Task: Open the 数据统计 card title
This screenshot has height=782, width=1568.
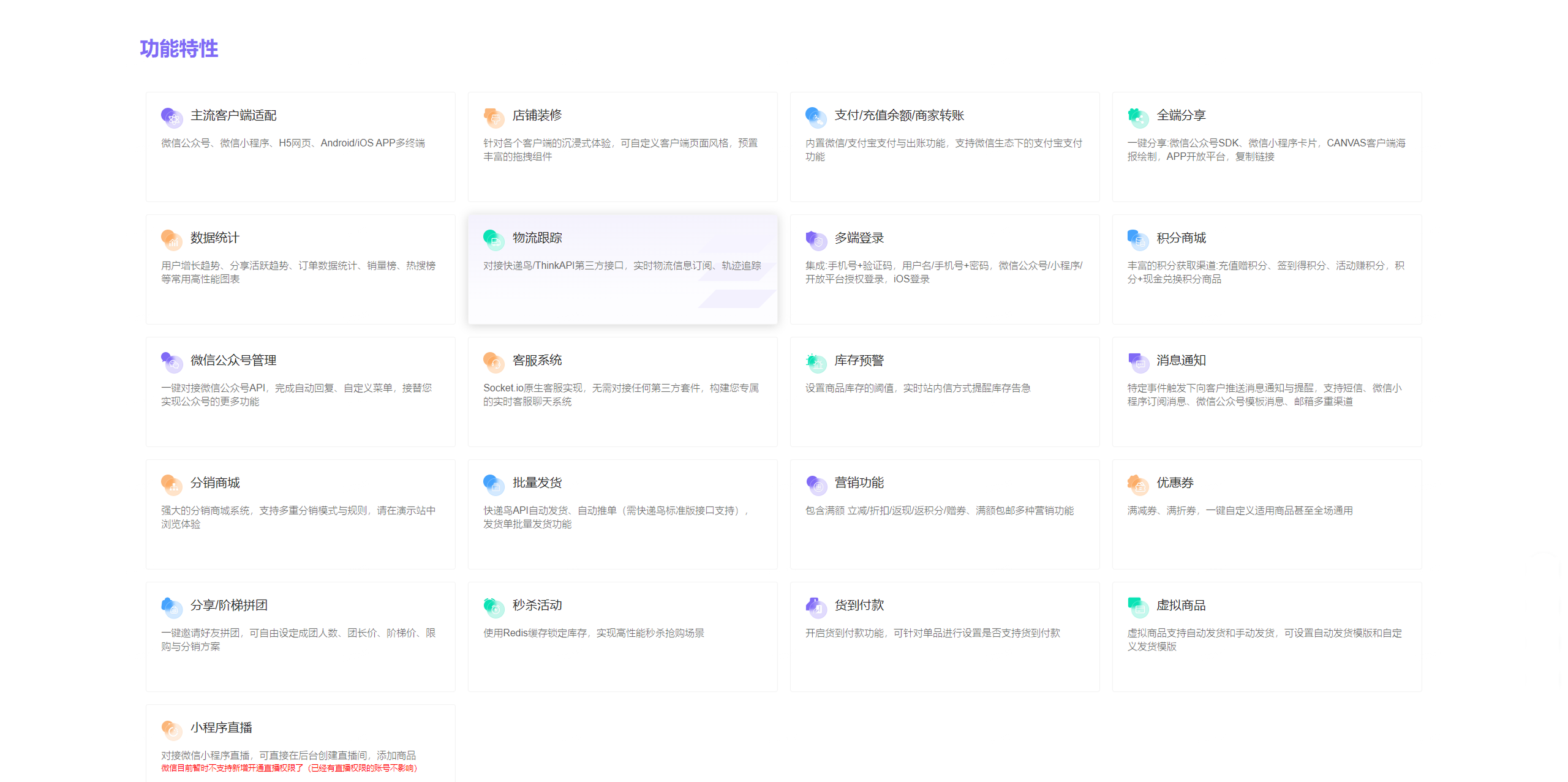Action: coord(215,238)
